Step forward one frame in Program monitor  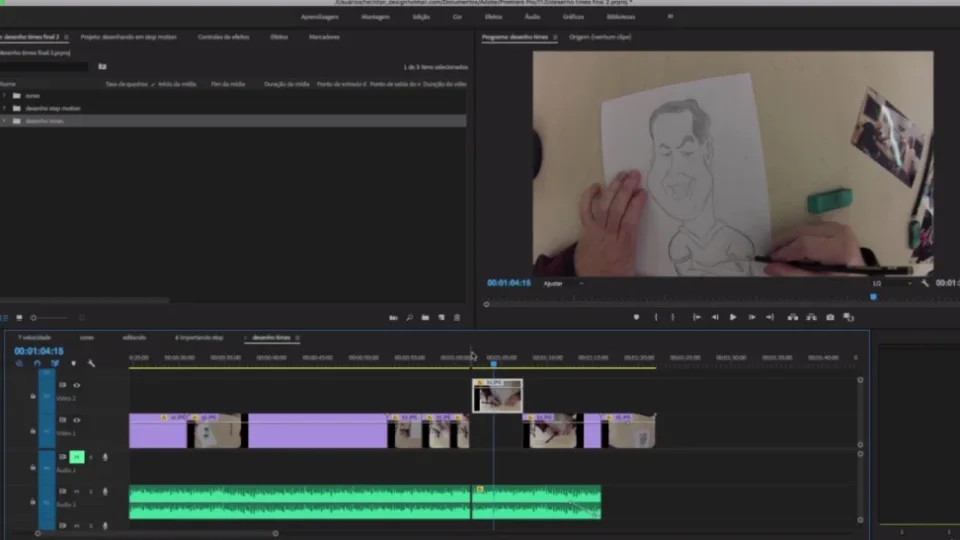click(x=752, y=317)
